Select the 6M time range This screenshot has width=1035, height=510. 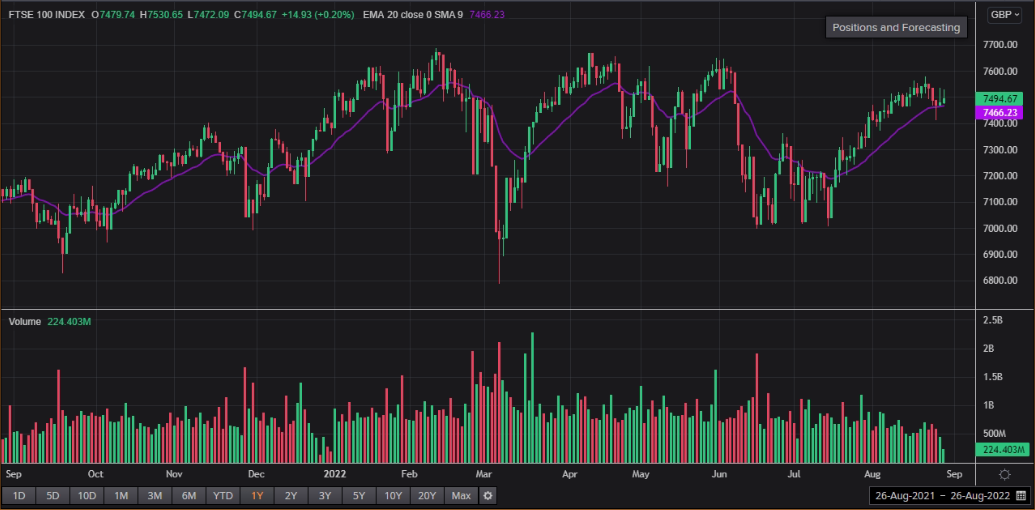click(x=189, y=495)
